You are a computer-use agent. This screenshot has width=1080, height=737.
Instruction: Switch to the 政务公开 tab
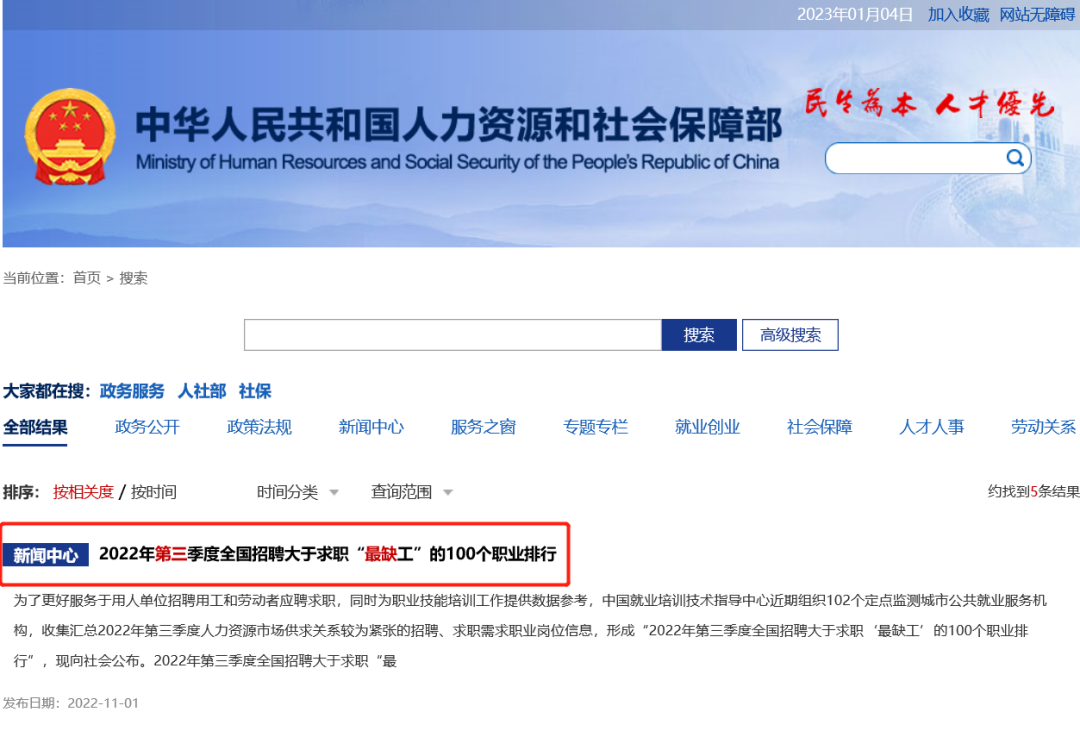(x=146, y=426)
